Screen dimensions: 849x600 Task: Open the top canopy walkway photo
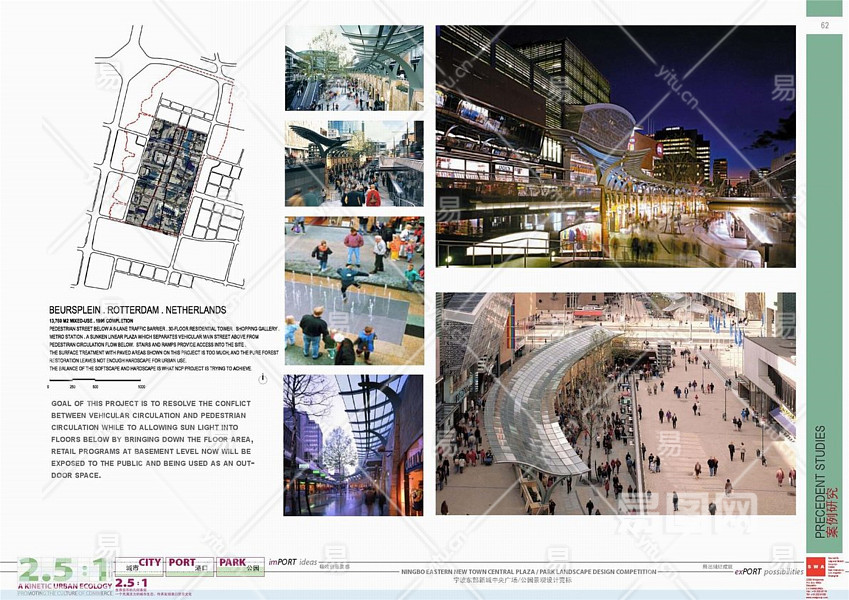354,68
